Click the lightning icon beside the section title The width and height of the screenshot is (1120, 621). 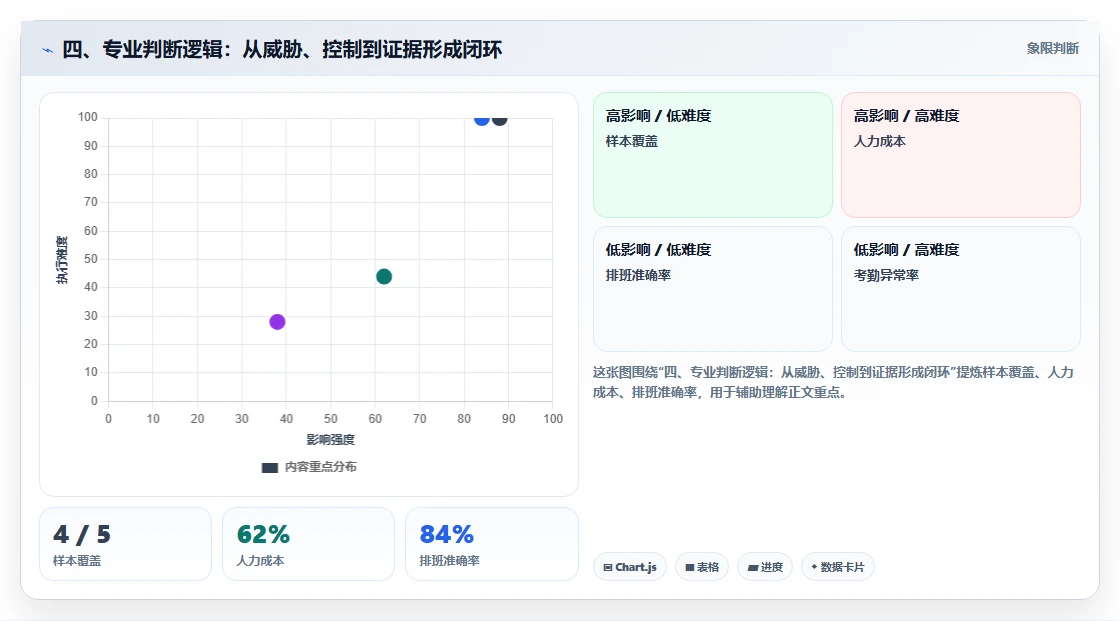48,50
